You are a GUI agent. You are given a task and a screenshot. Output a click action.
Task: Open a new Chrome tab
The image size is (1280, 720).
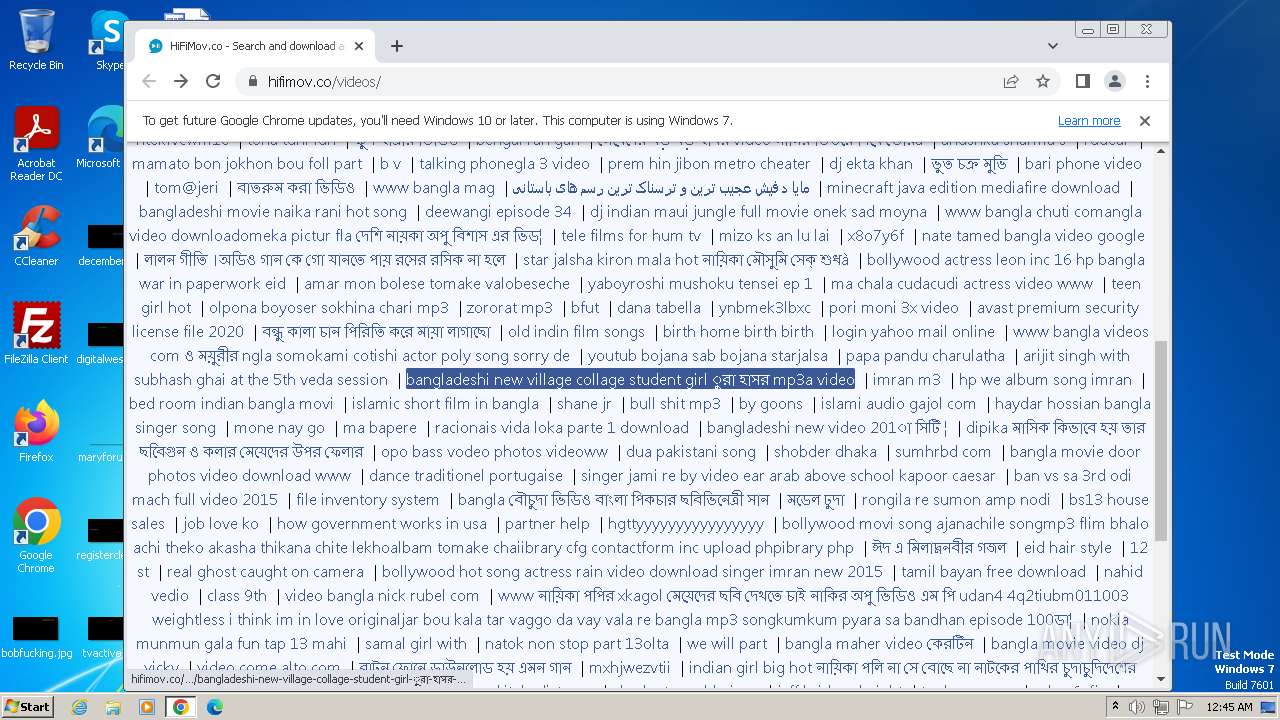click(x=397, y=46)
